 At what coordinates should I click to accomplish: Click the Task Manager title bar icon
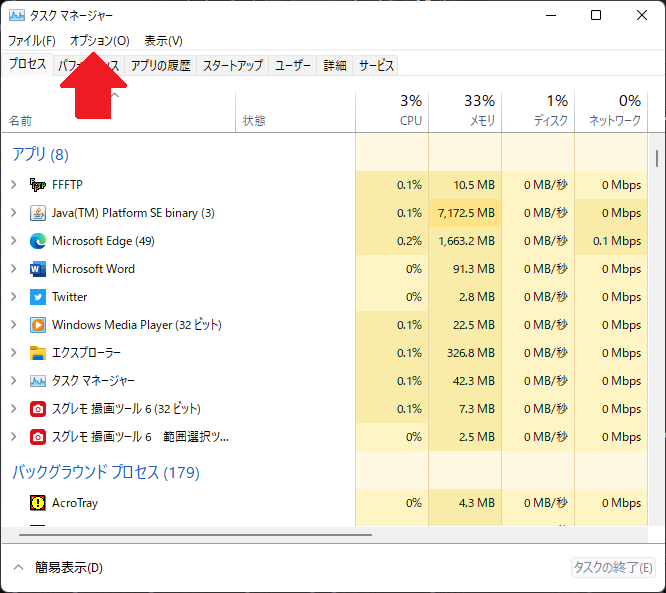tap(17, 16)
